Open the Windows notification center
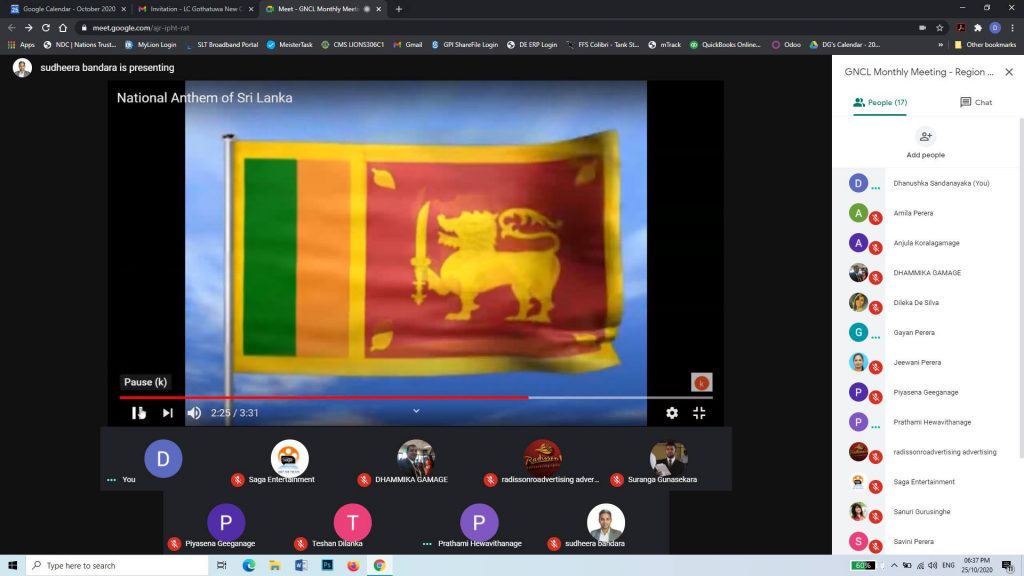The width and height of the screenshot is (1024, 576). (x=1008, y=566)
